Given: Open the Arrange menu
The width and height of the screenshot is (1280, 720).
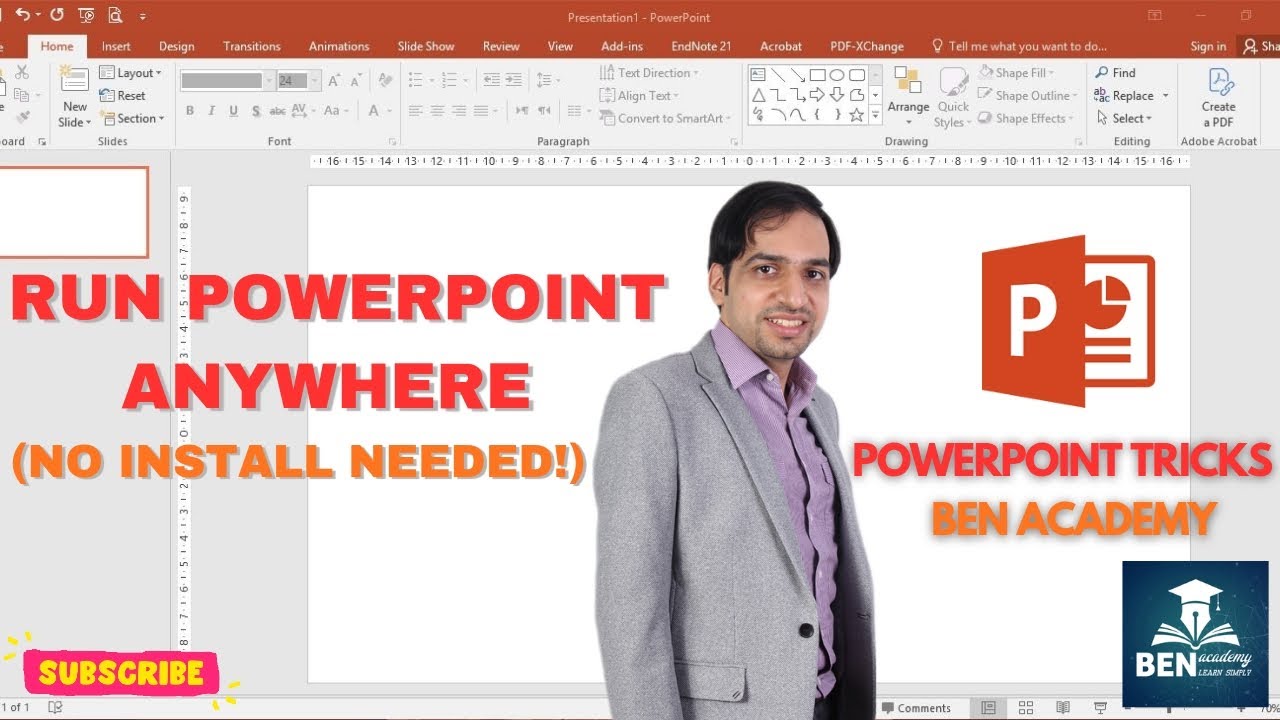Looking at the screenshot, I should pyautogui.click(x=908, y=97).
